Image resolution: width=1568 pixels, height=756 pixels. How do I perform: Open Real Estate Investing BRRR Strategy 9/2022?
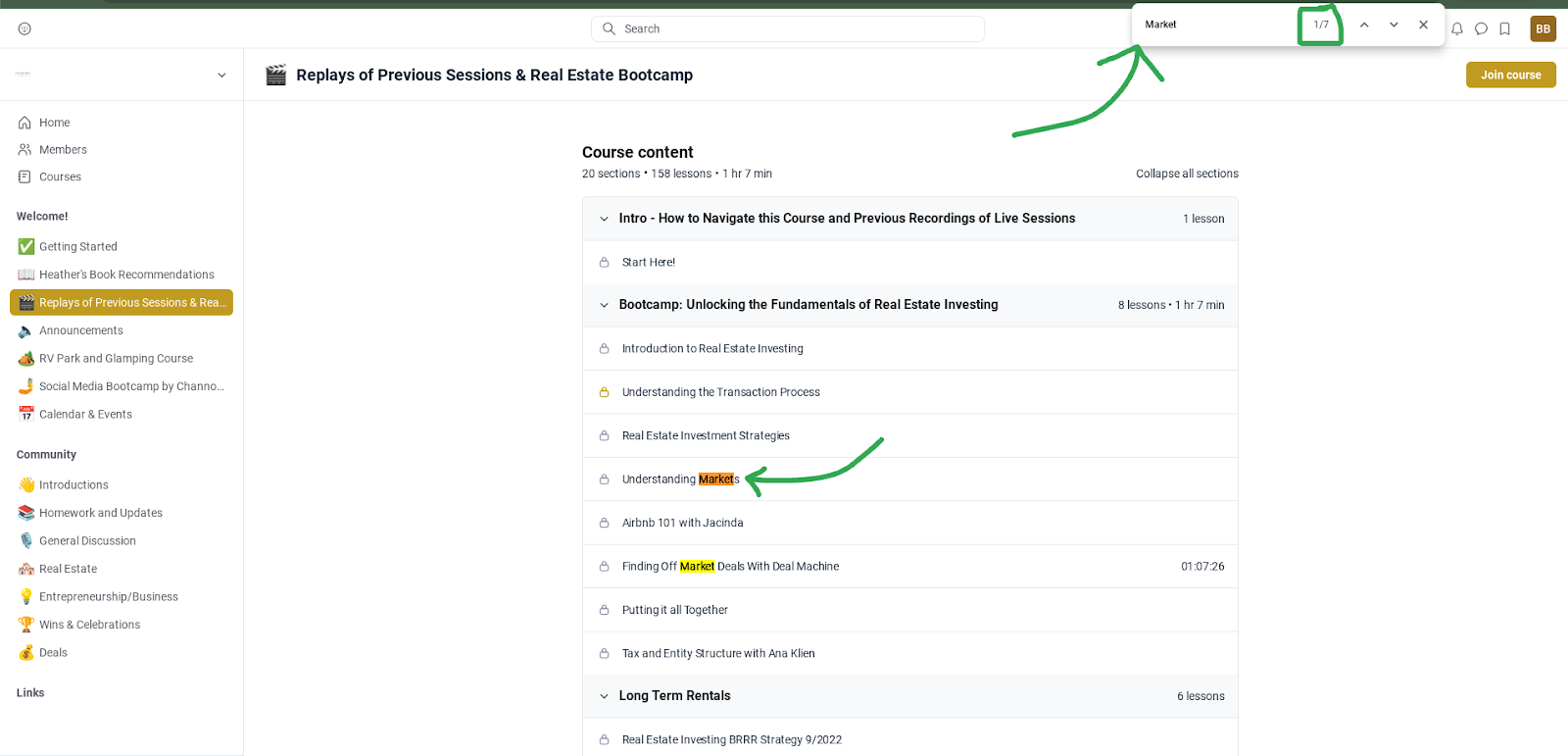pos(910,739)
